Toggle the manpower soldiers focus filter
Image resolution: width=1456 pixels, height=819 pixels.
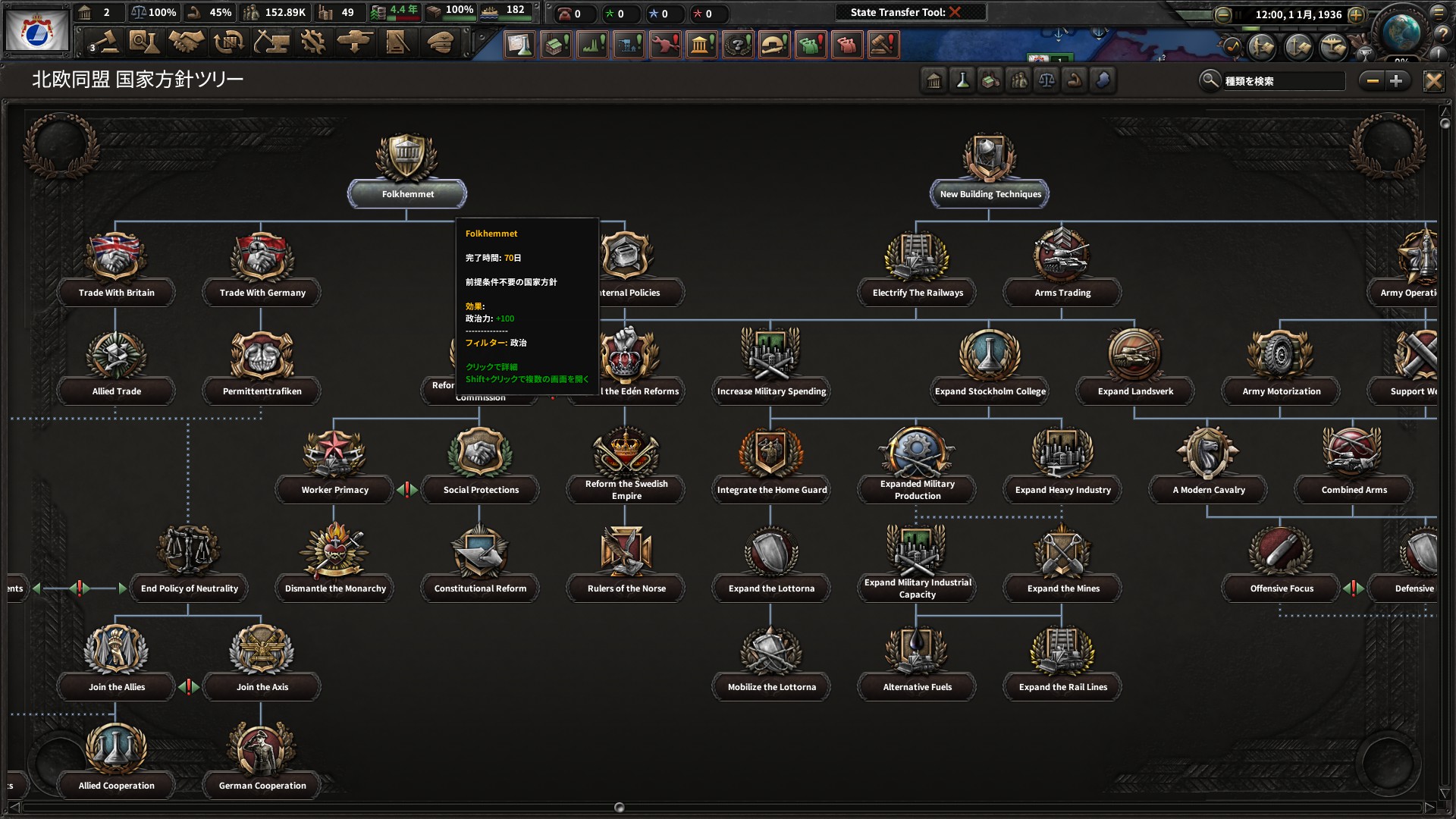click(1018, 80)
